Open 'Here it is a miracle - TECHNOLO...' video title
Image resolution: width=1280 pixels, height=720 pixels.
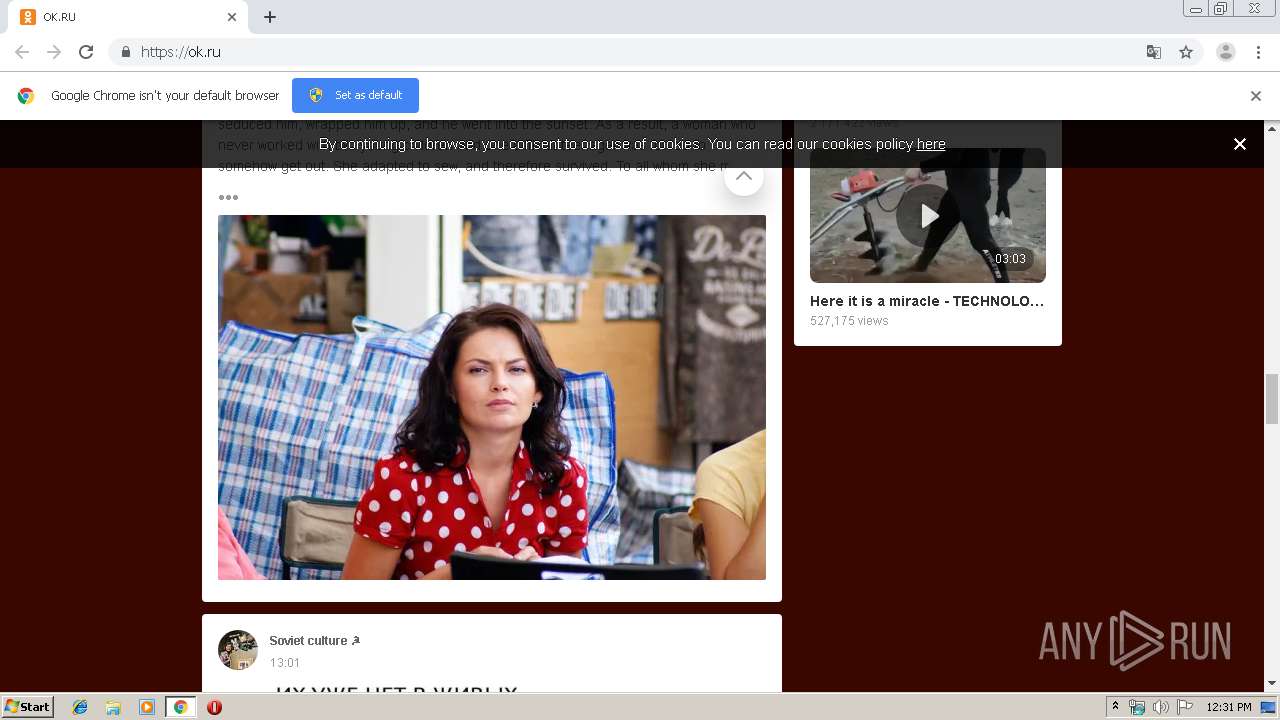[x=927, y=301]
